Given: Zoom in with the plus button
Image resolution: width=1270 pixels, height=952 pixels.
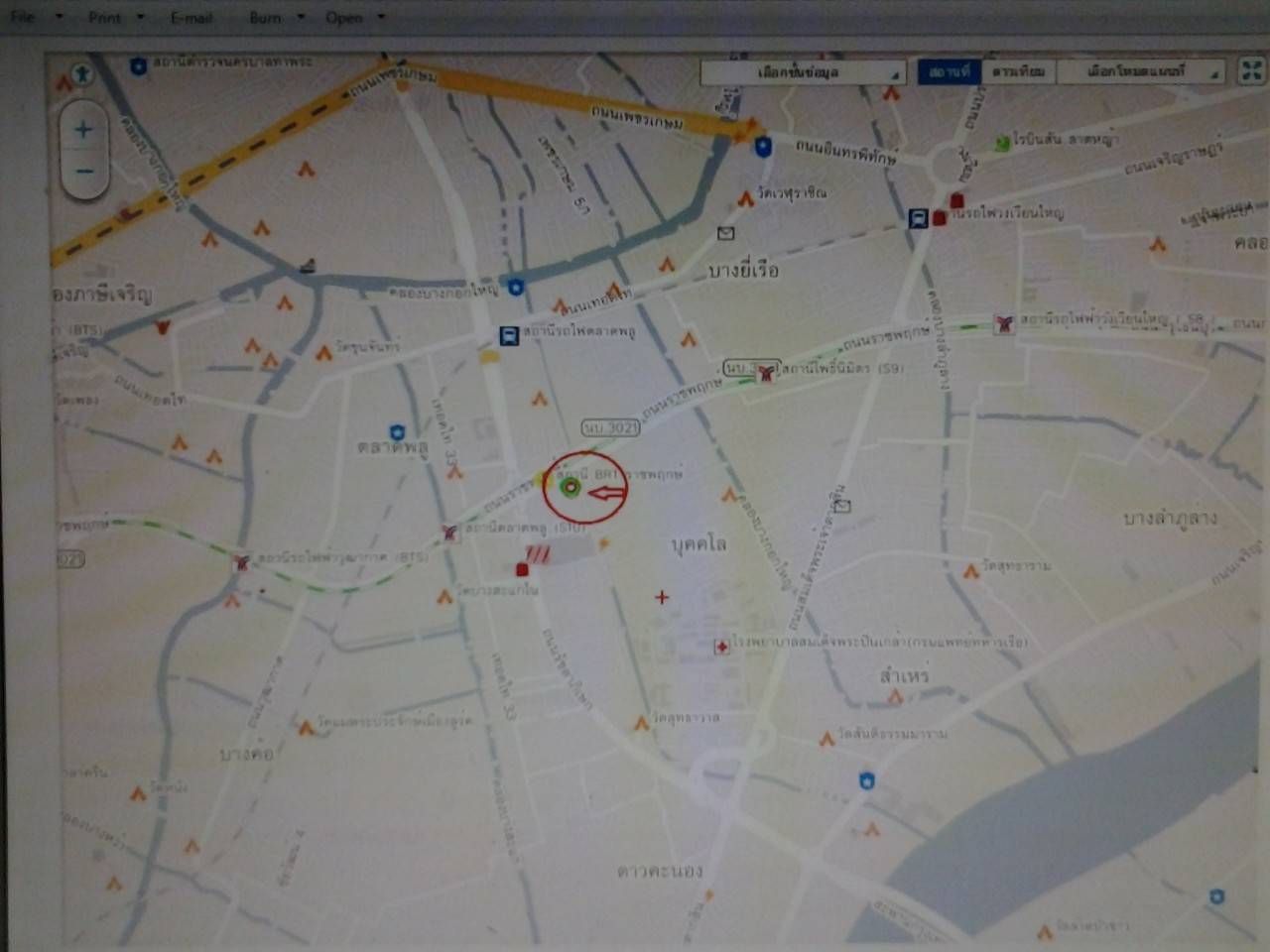Looking at the screenshot, I should (x=83, y=128).
